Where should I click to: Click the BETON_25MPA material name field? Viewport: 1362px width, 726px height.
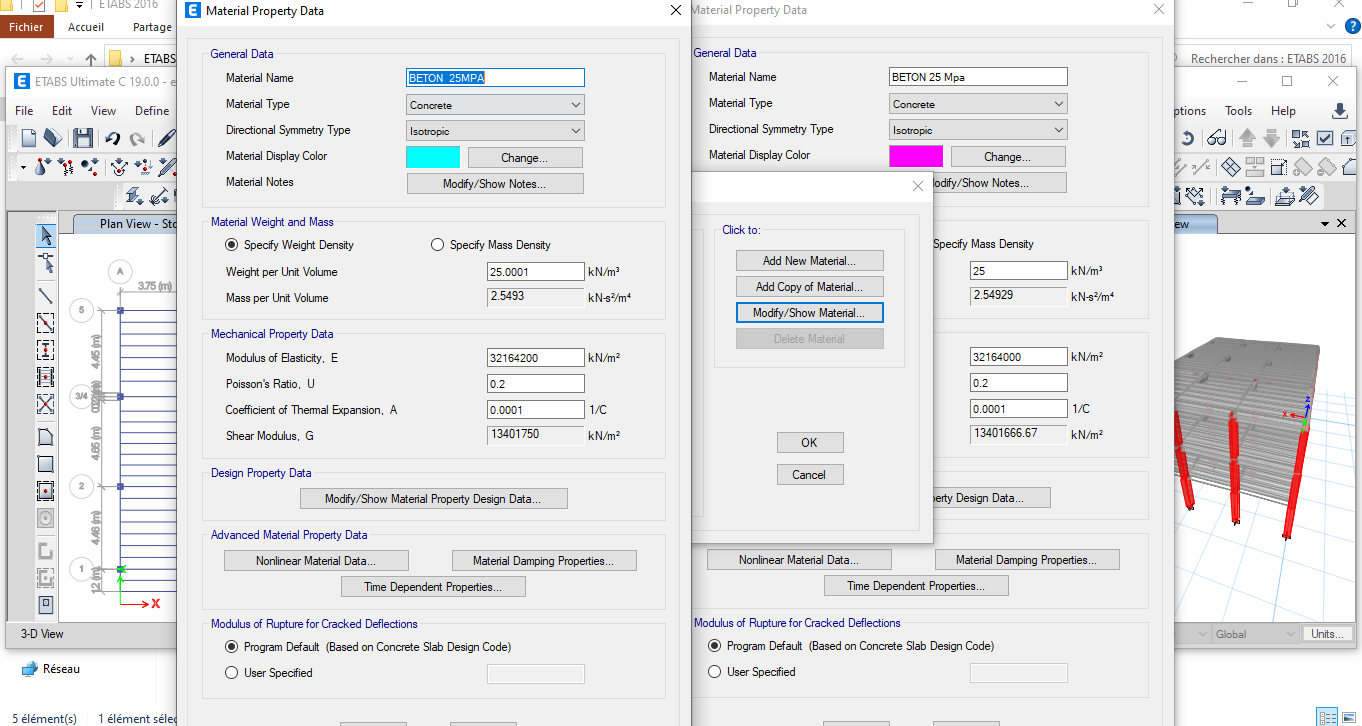pos(496,78)
